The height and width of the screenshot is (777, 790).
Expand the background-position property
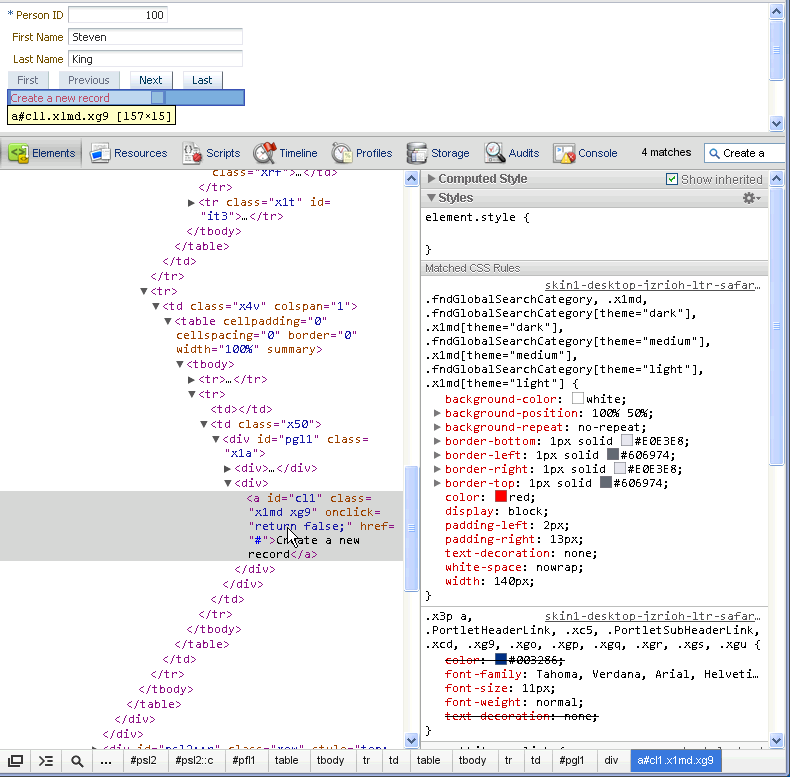(437, 413)
